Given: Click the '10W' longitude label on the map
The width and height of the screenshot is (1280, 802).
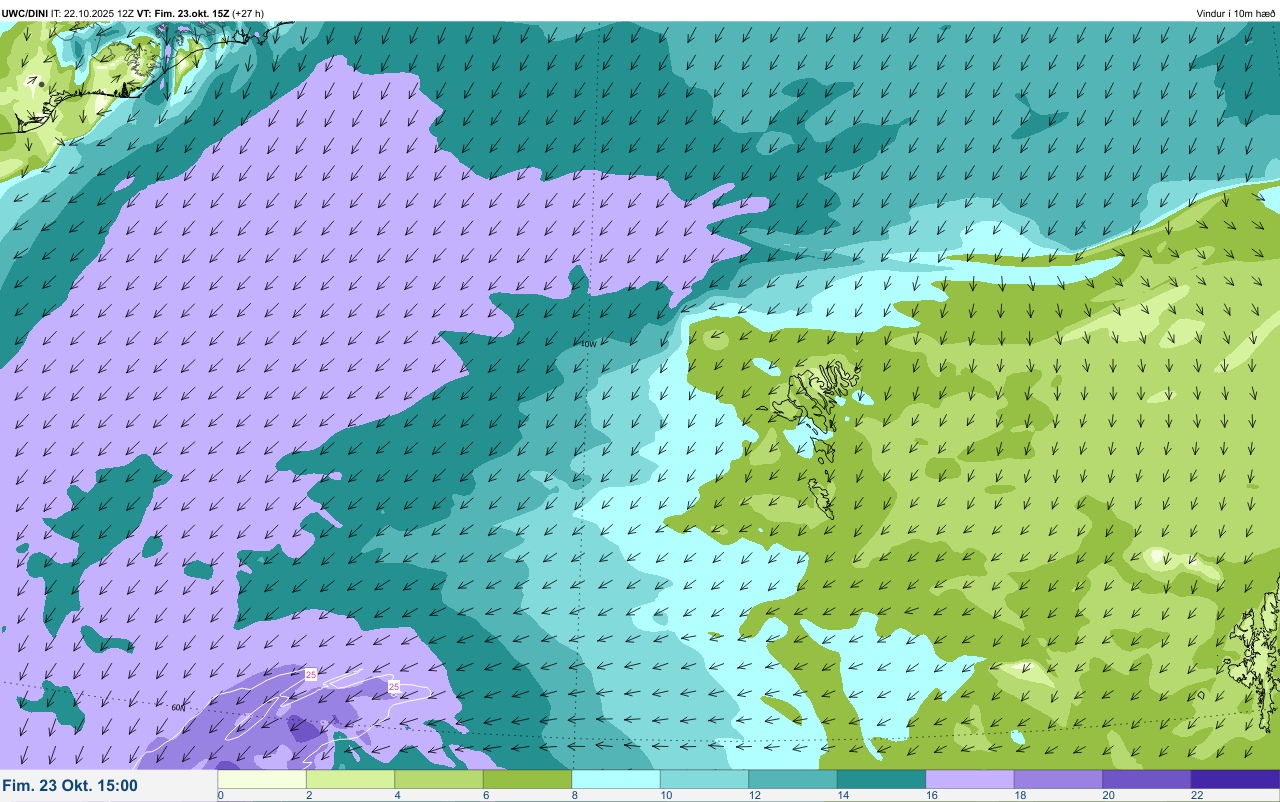Looking at the screenshot, I should (588, 344).
